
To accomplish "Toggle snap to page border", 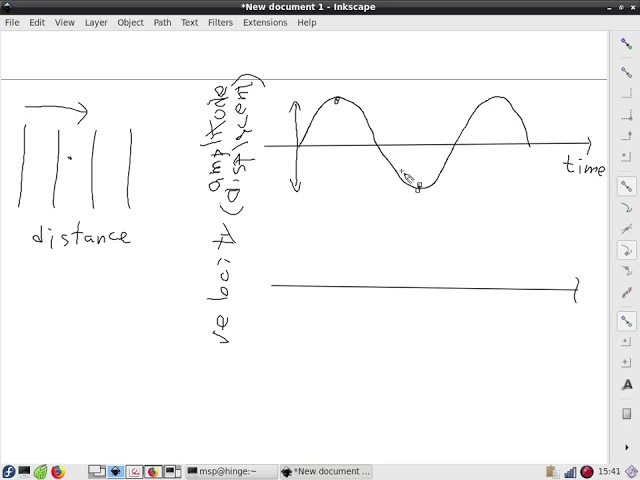I will tap(626, 413).
